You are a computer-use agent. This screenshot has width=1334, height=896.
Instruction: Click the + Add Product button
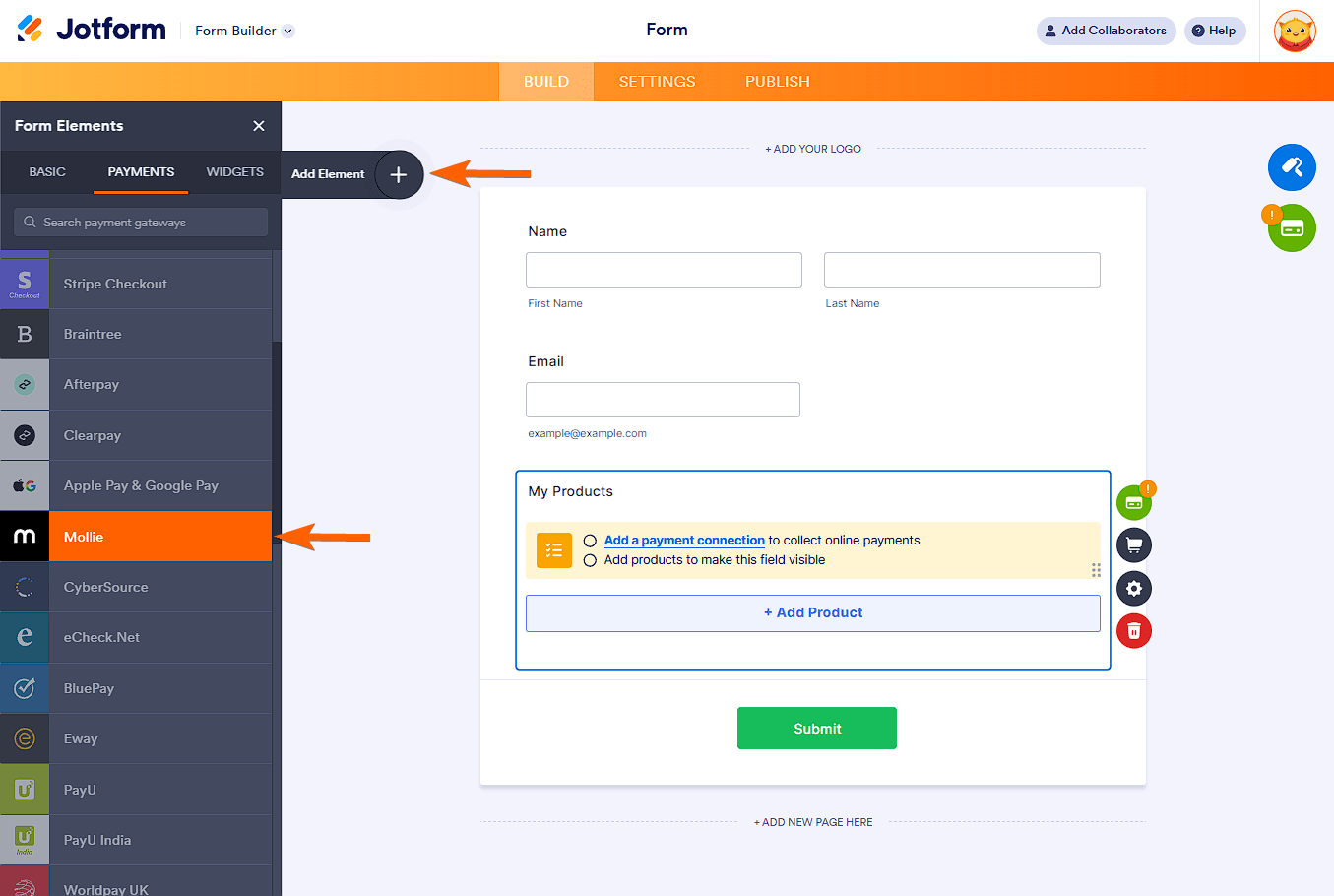pyautogui.click(x=813, y=612)
